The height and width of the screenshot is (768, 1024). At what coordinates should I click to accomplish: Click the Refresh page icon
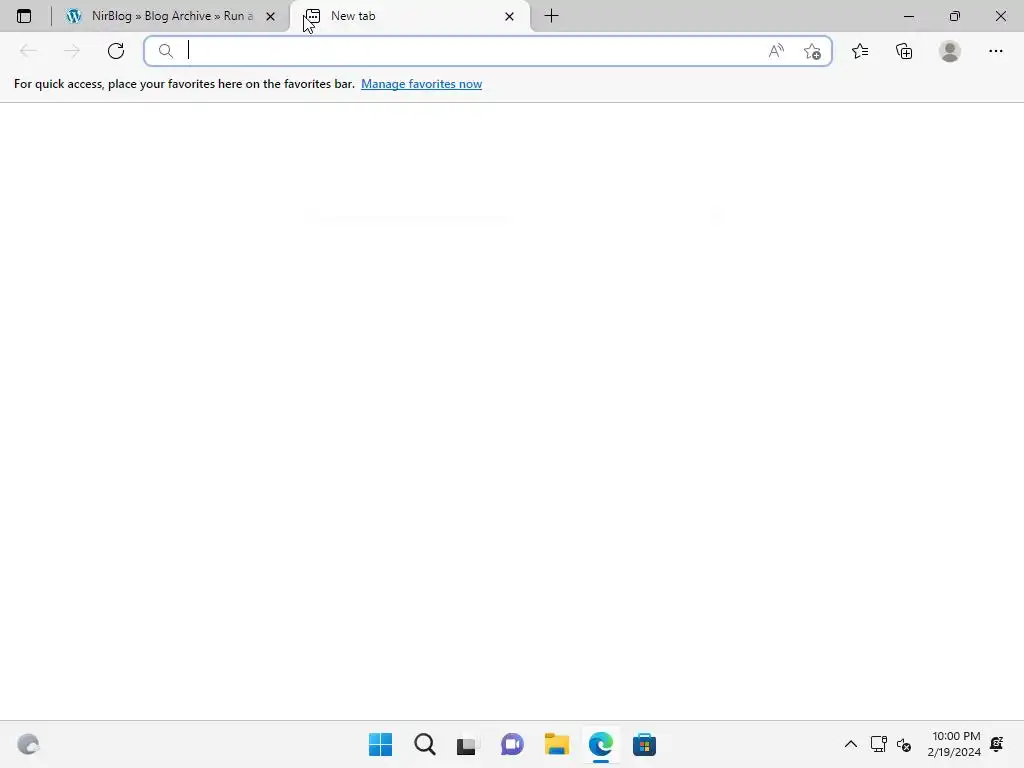click(116, 51)
